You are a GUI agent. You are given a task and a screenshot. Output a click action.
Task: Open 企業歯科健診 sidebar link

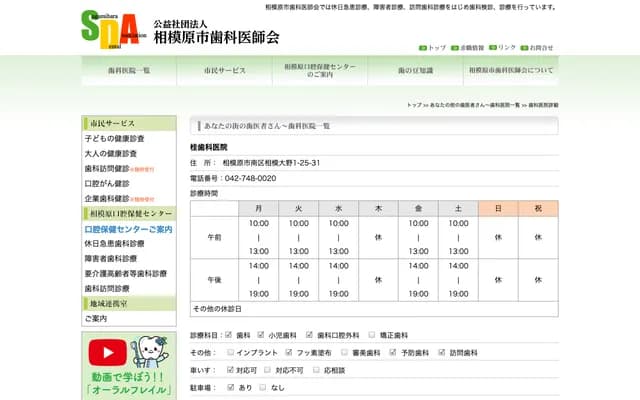click(x=107, y=199)
